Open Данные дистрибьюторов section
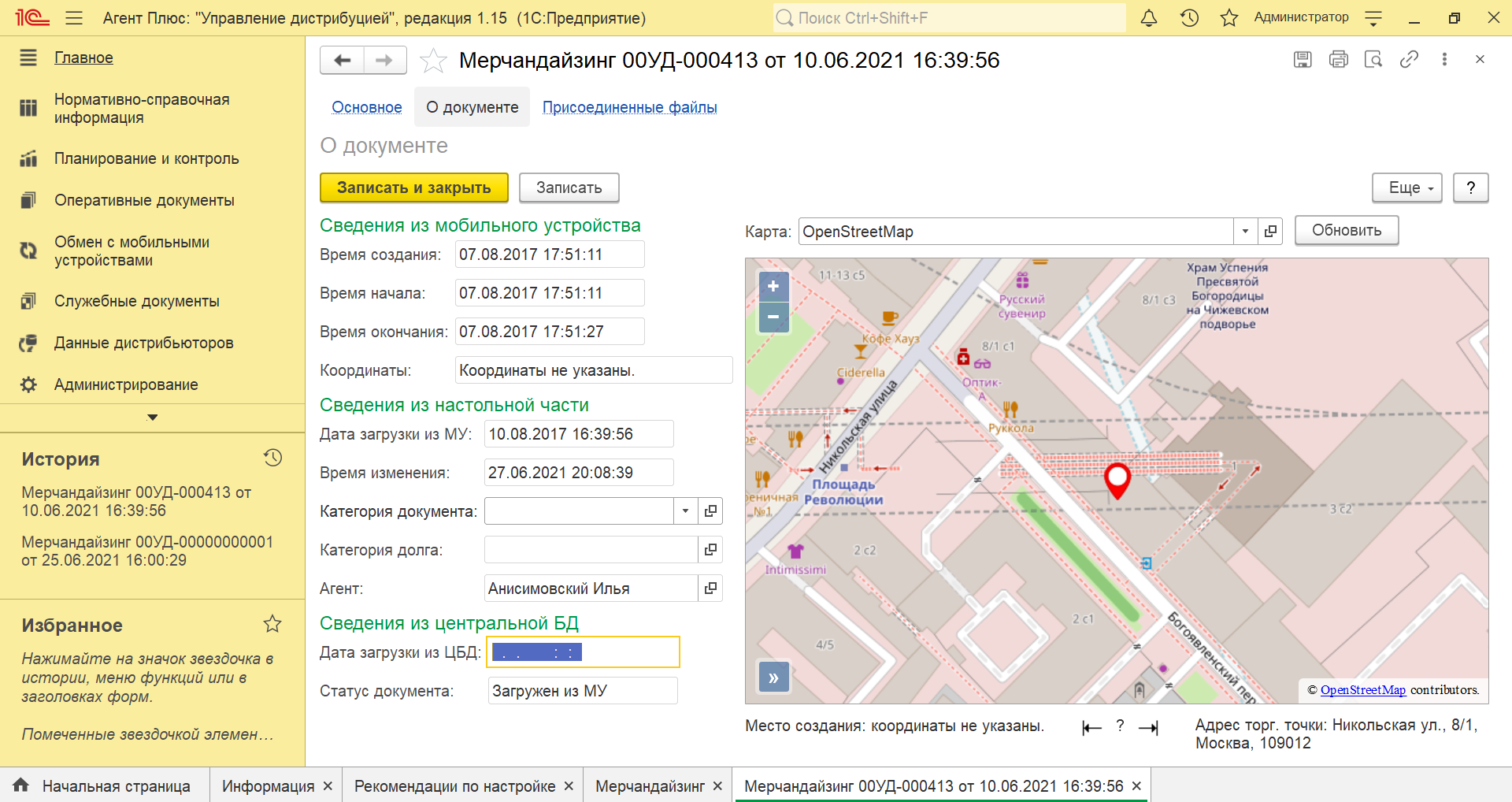The width and height of the screenshot is (1512, 802). tap(143, 343)
